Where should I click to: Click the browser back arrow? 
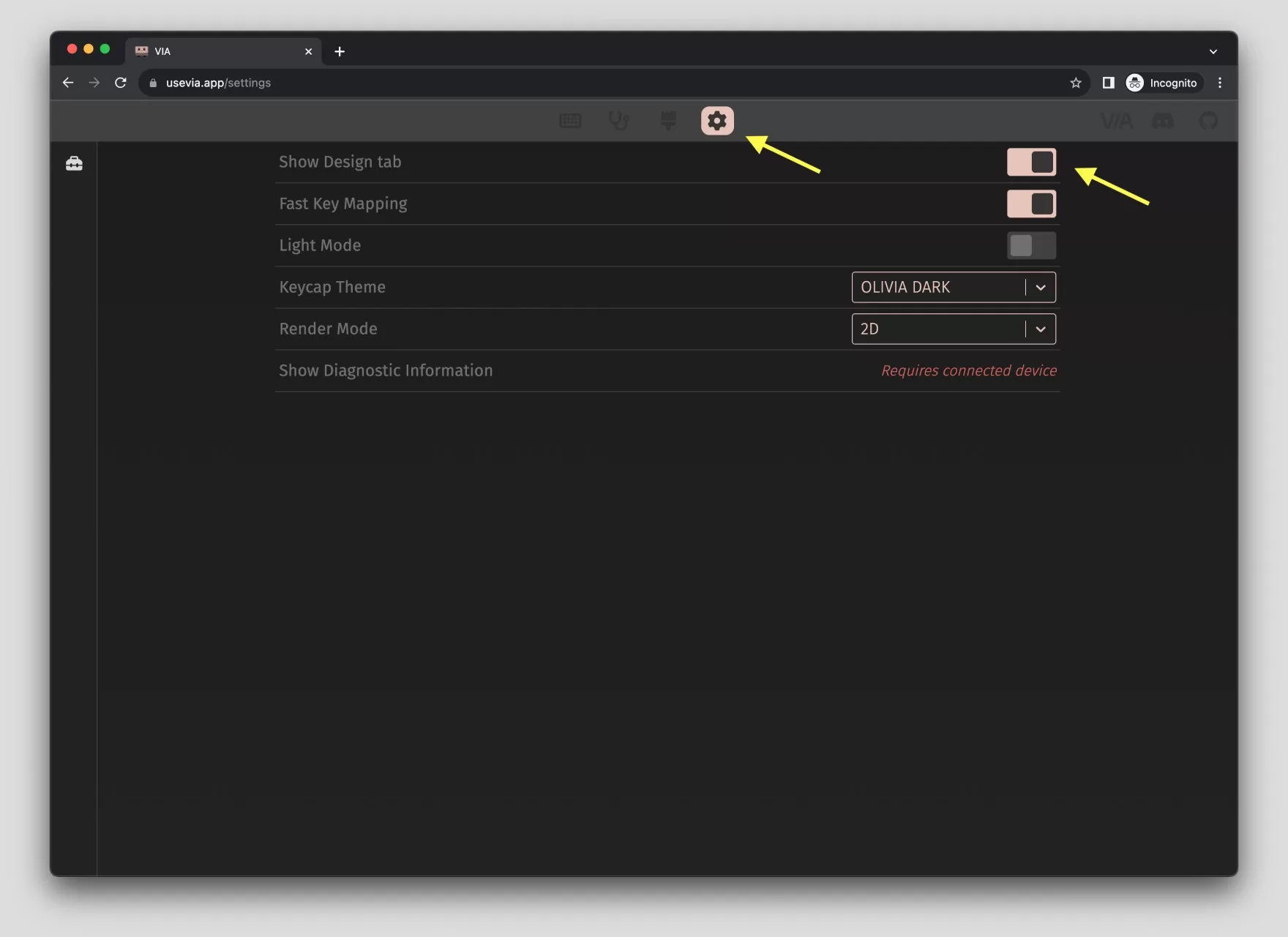pos(68,83)
